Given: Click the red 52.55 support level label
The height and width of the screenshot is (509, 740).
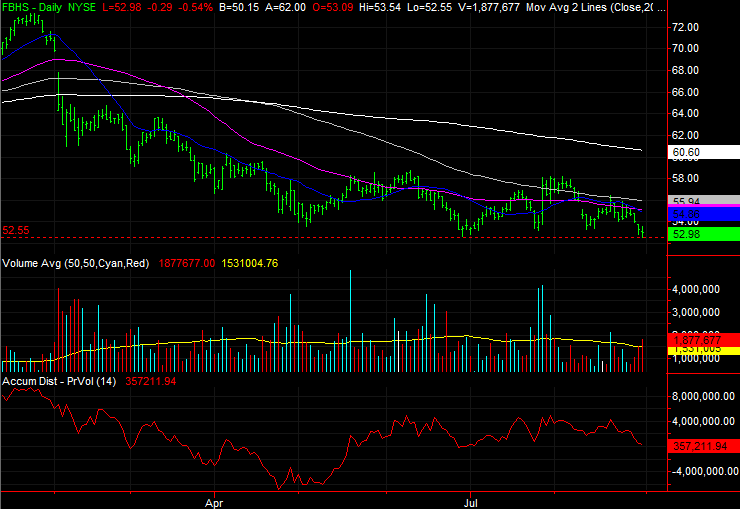Looking at the screenshot, I should click(16, 231).
